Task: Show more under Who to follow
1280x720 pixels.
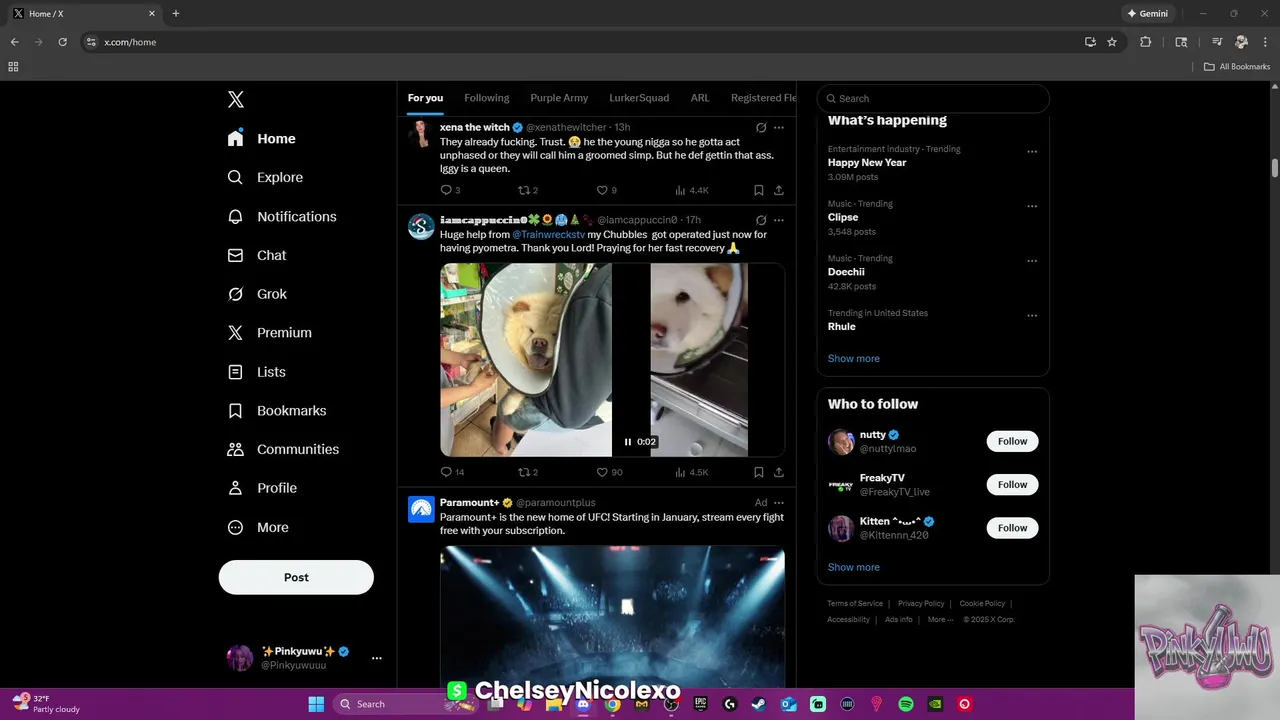Action: pyautogui.click(x=854, y=567)
